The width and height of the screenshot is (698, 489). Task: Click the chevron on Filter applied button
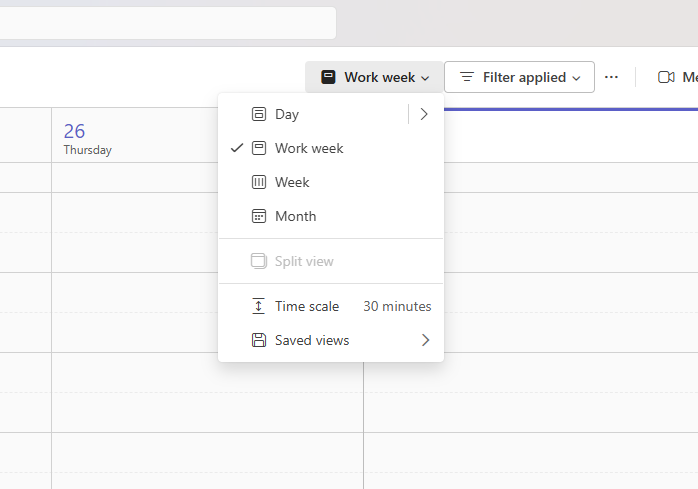576,78
